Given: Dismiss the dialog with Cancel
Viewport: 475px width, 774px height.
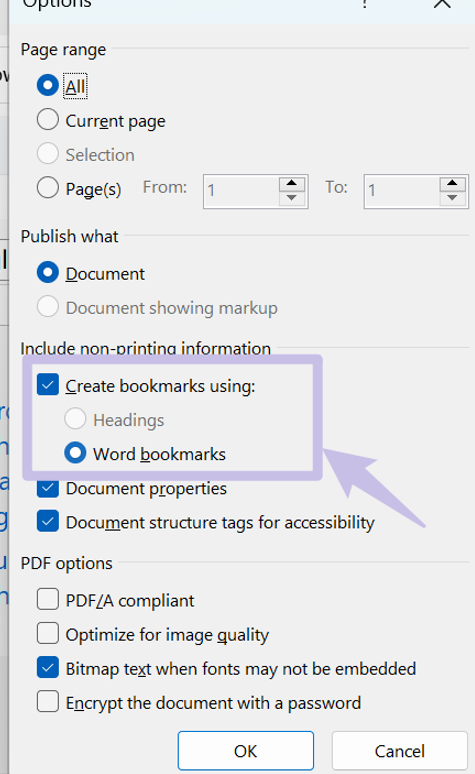Looking at the screenshot, I should click(x=399, y=751).
